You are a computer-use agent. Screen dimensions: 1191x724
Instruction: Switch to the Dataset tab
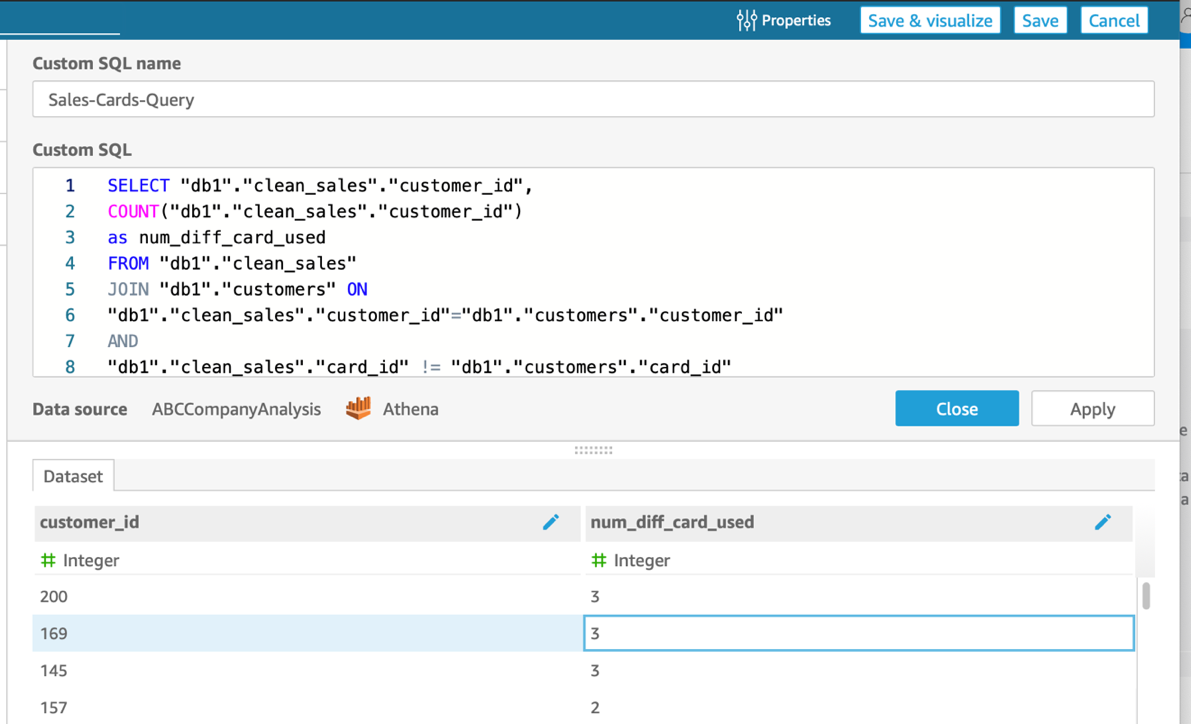pos(73,476)
